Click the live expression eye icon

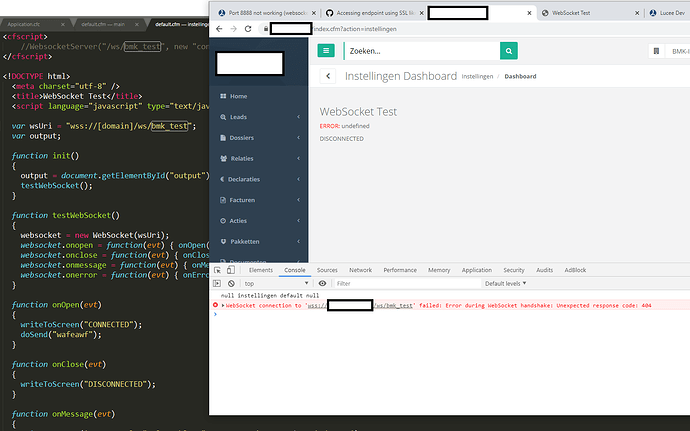tap(322, 284)
